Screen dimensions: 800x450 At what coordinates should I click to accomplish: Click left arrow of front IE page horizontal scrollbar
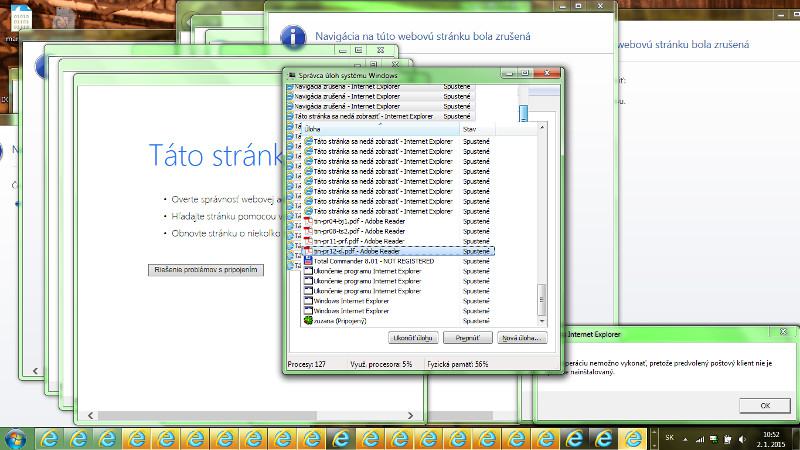90,416
